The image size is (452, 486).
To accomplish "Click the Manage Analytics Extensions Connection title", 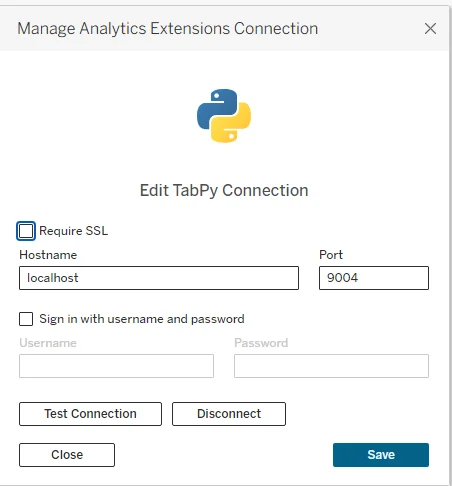I will (167, 29).
